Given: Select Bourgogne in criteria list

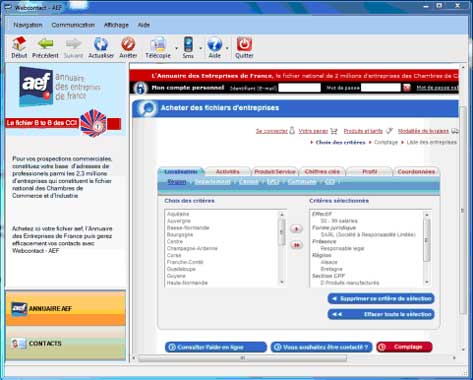Looking at the screenshot, I should 180,234.
